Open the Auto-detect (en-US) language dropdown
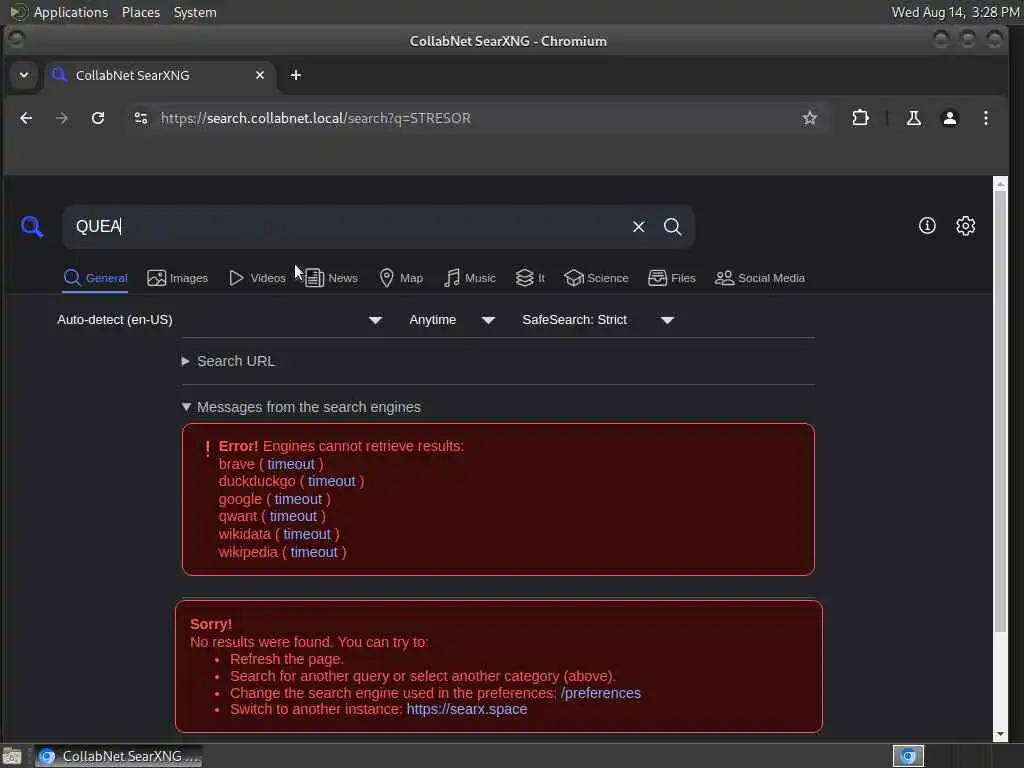Viewport: 1024px width, 768px height. click(x=219, y=320)
